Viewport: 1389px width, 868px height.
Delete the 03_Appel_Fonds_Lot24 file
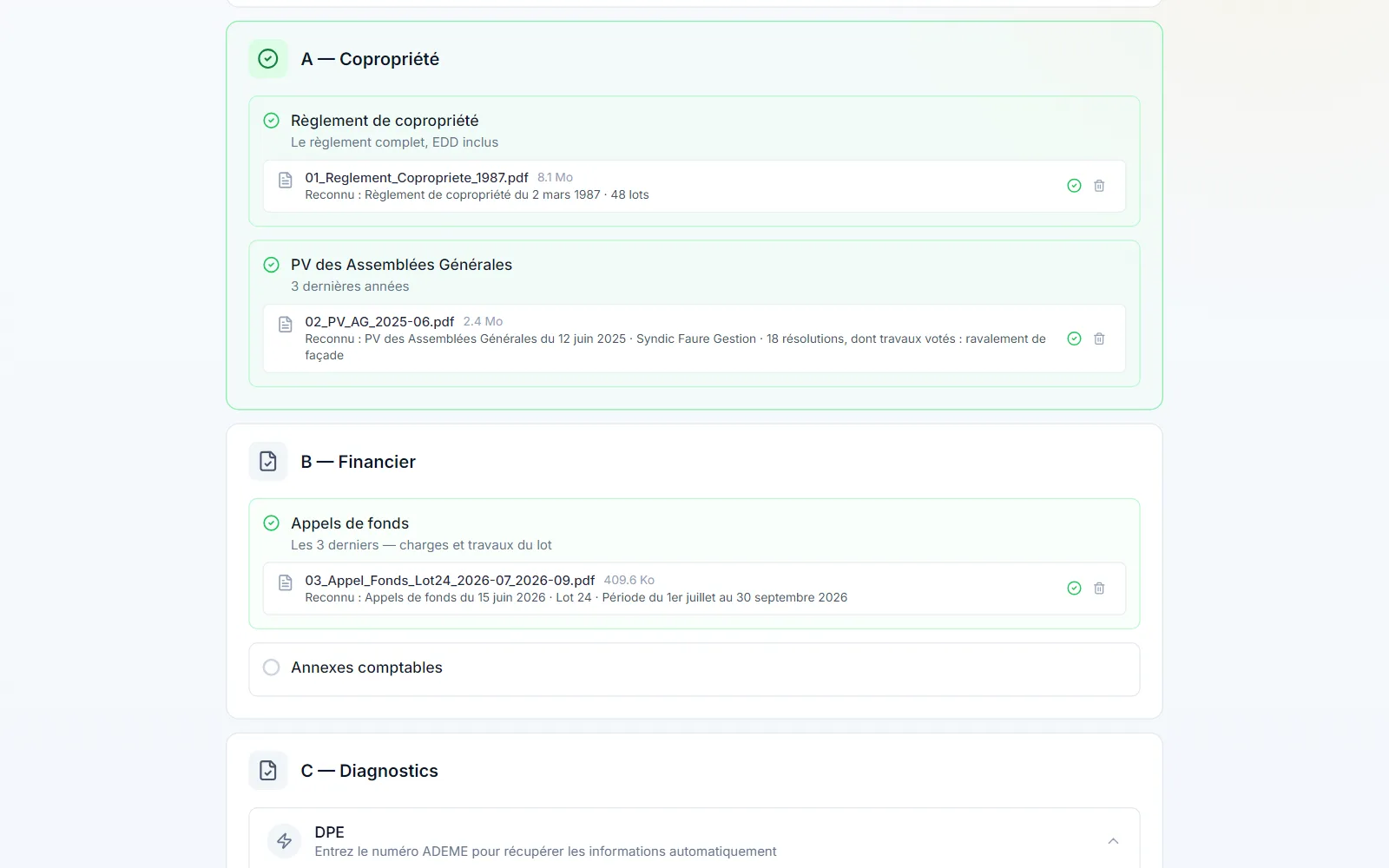coord(1099,589)
